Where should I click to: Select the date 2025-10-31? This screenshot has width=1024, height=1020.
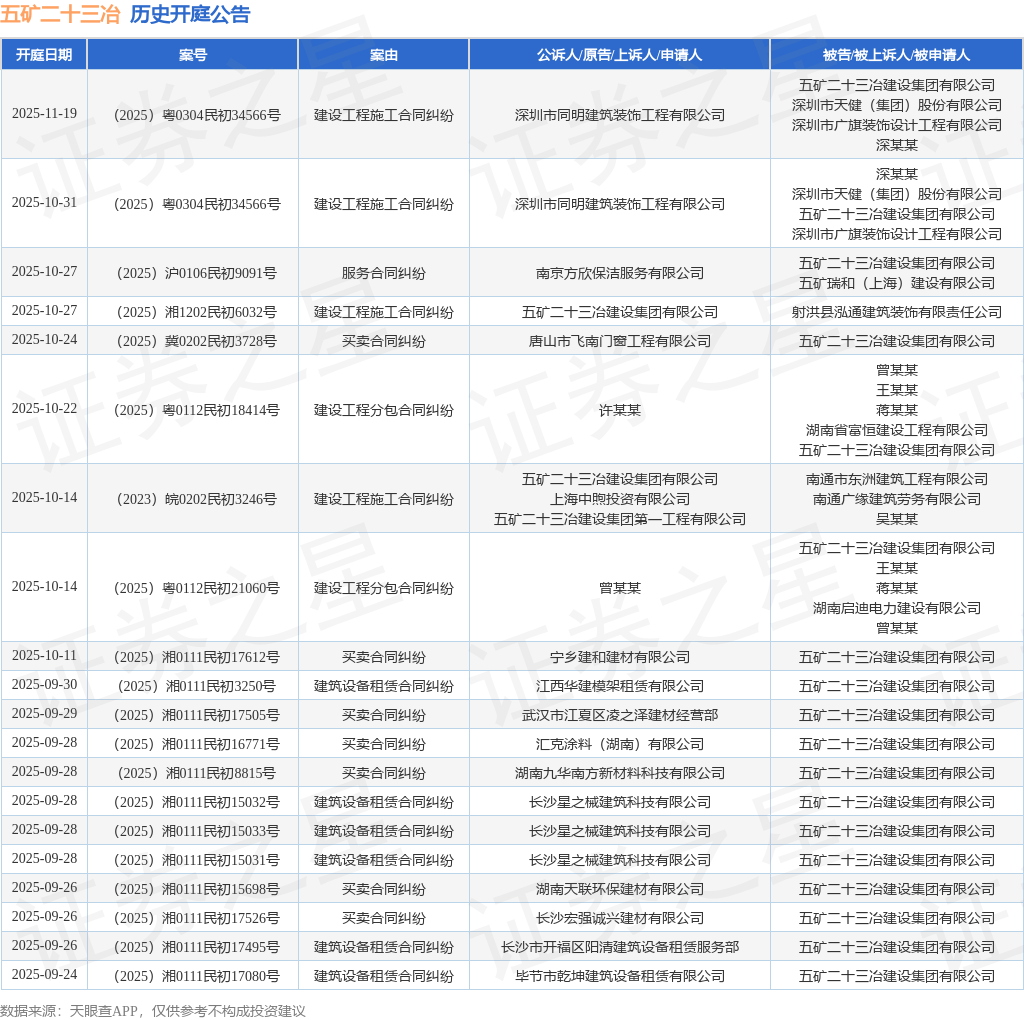click(44, 202)
